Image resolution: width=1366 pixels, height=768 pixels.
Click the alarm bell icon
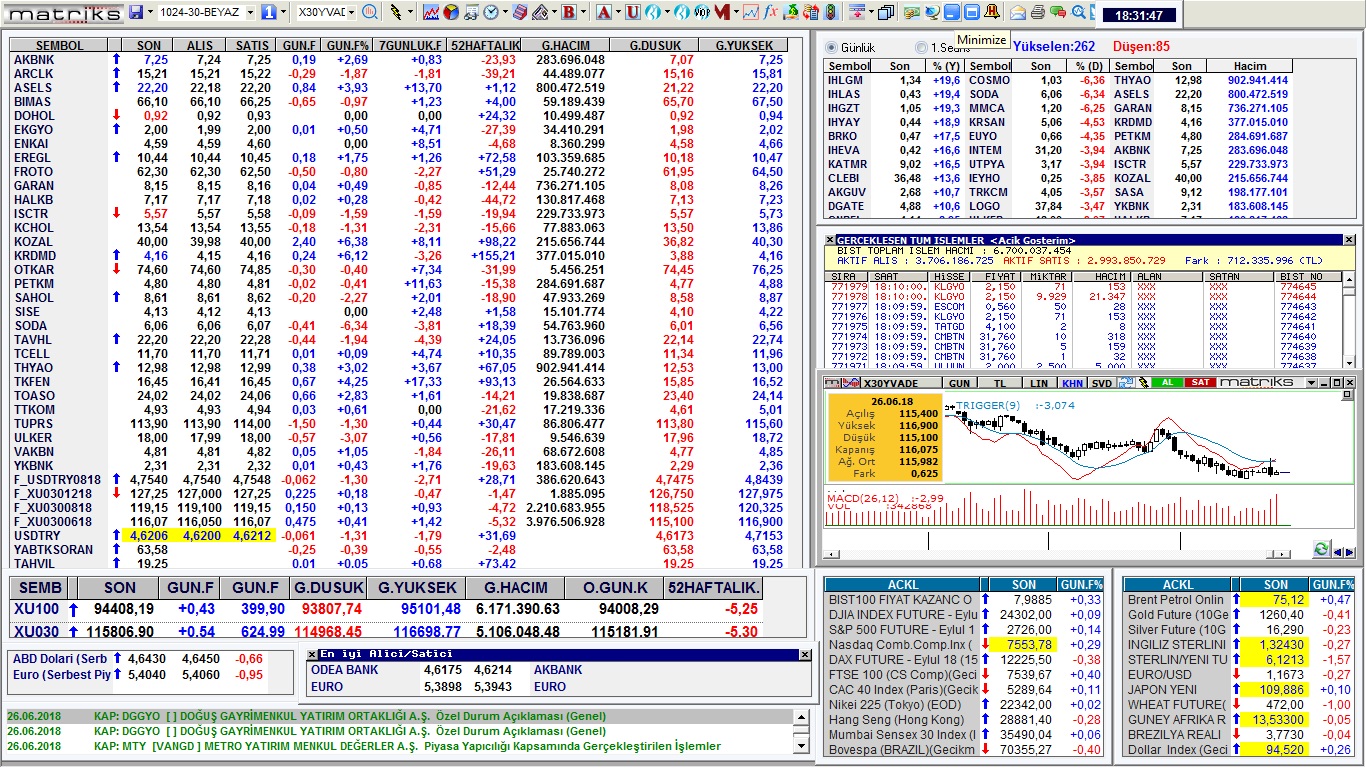point(991,12)
